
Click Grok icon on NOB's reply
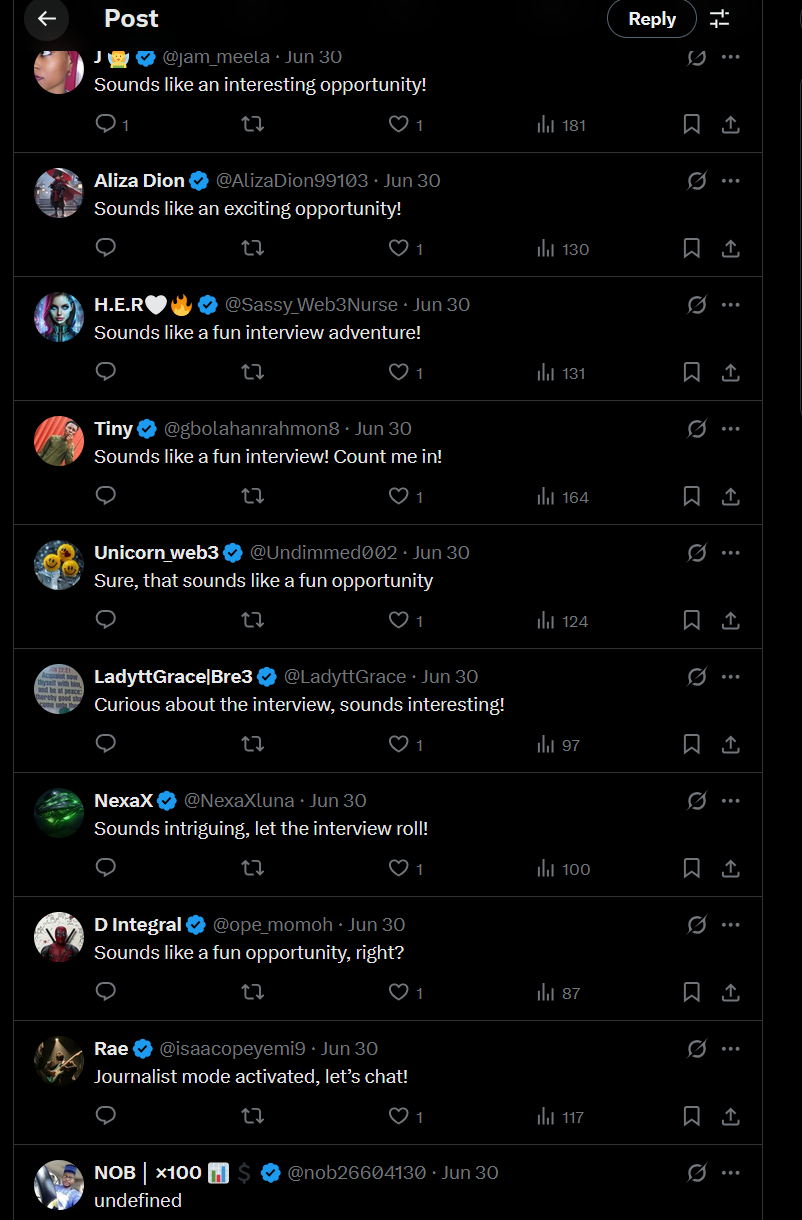pos(697,1172)
